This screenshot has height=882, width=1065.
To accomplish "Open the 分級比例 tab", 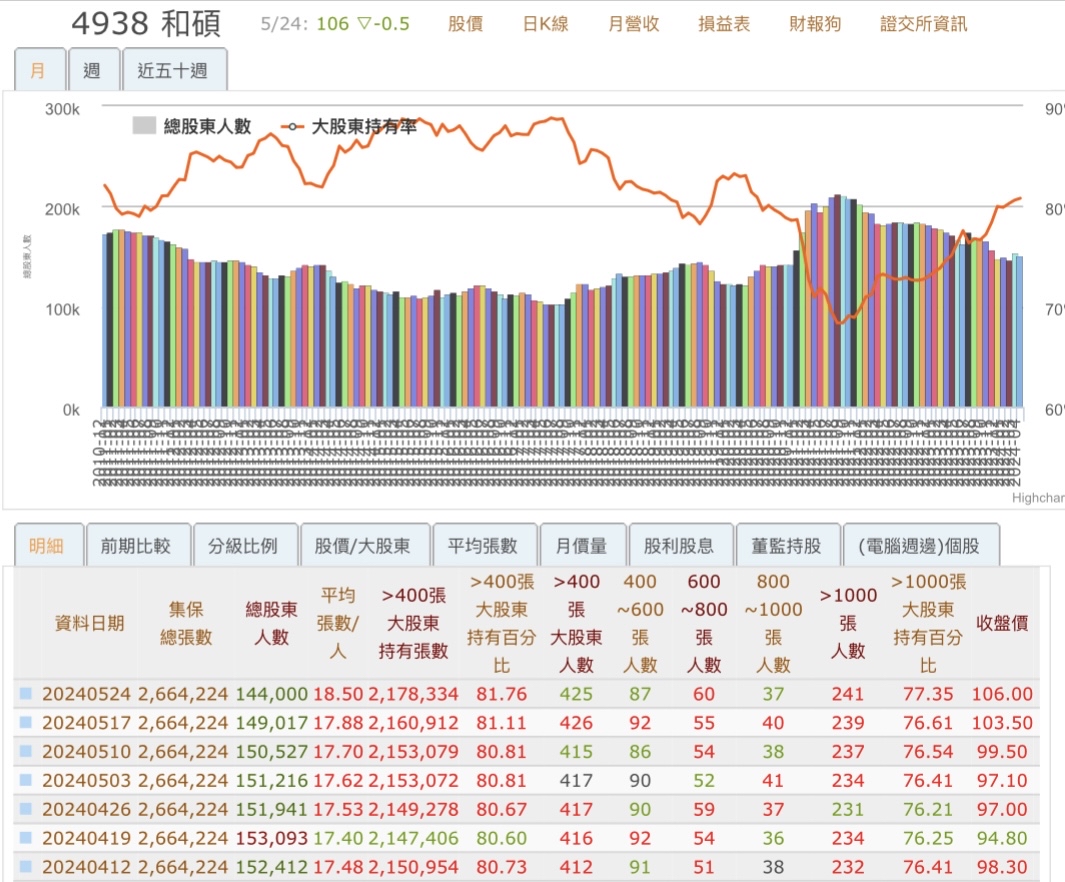I will click(245, 545).
